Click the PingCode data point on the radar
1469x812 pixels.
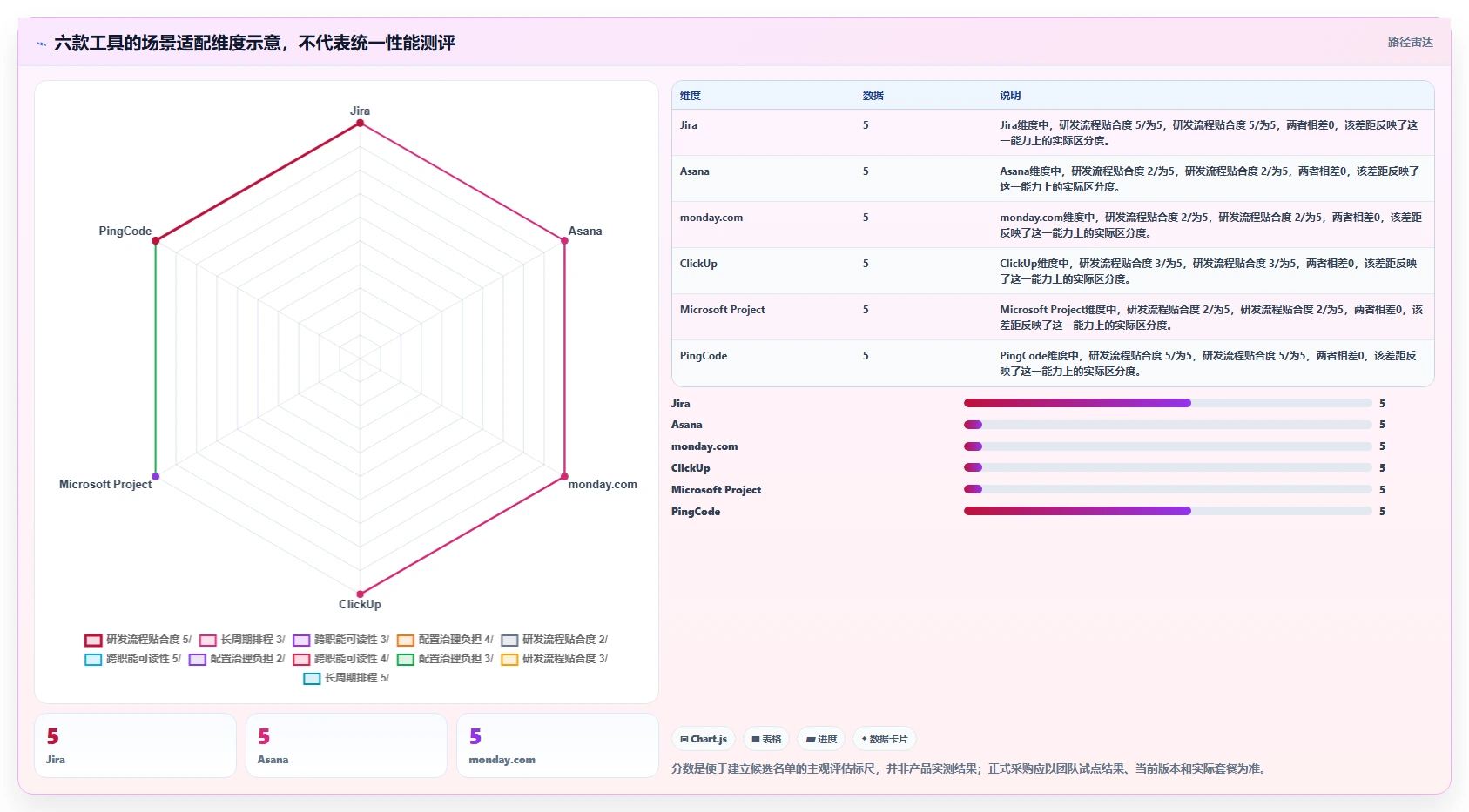pos(156,240)
